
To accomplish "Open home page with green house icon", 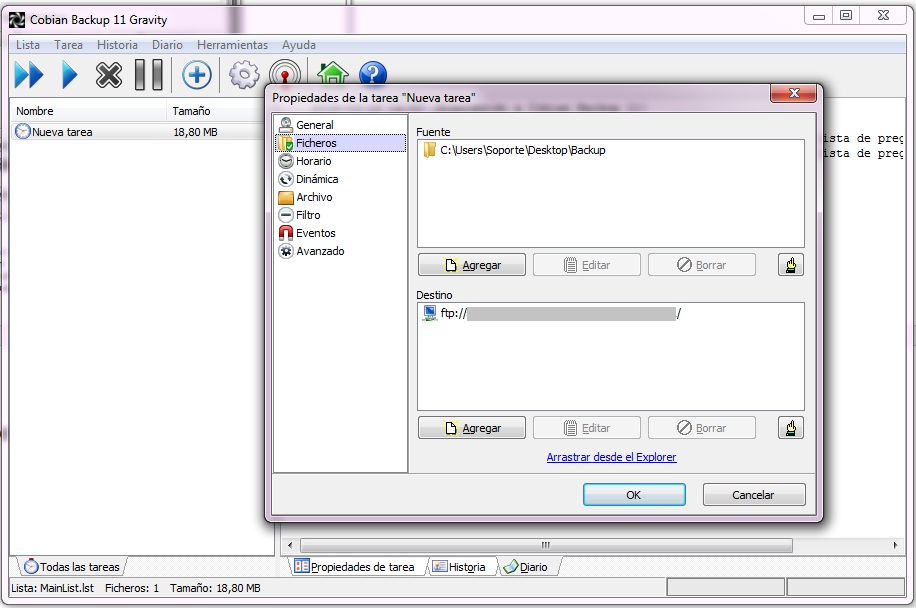I will click(x=332, y=73).
